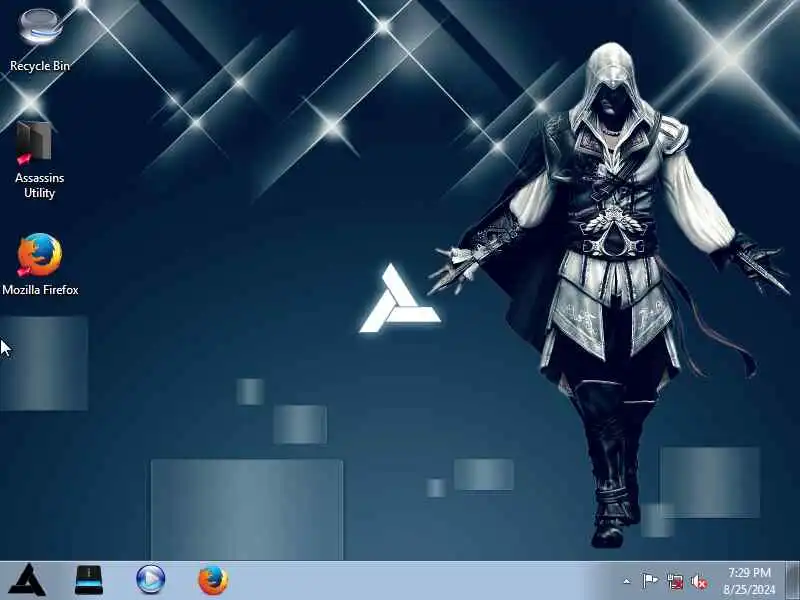Click the Show Desktop button at the taskbar's right end
The image size is (800, 600).
point(793,581)
